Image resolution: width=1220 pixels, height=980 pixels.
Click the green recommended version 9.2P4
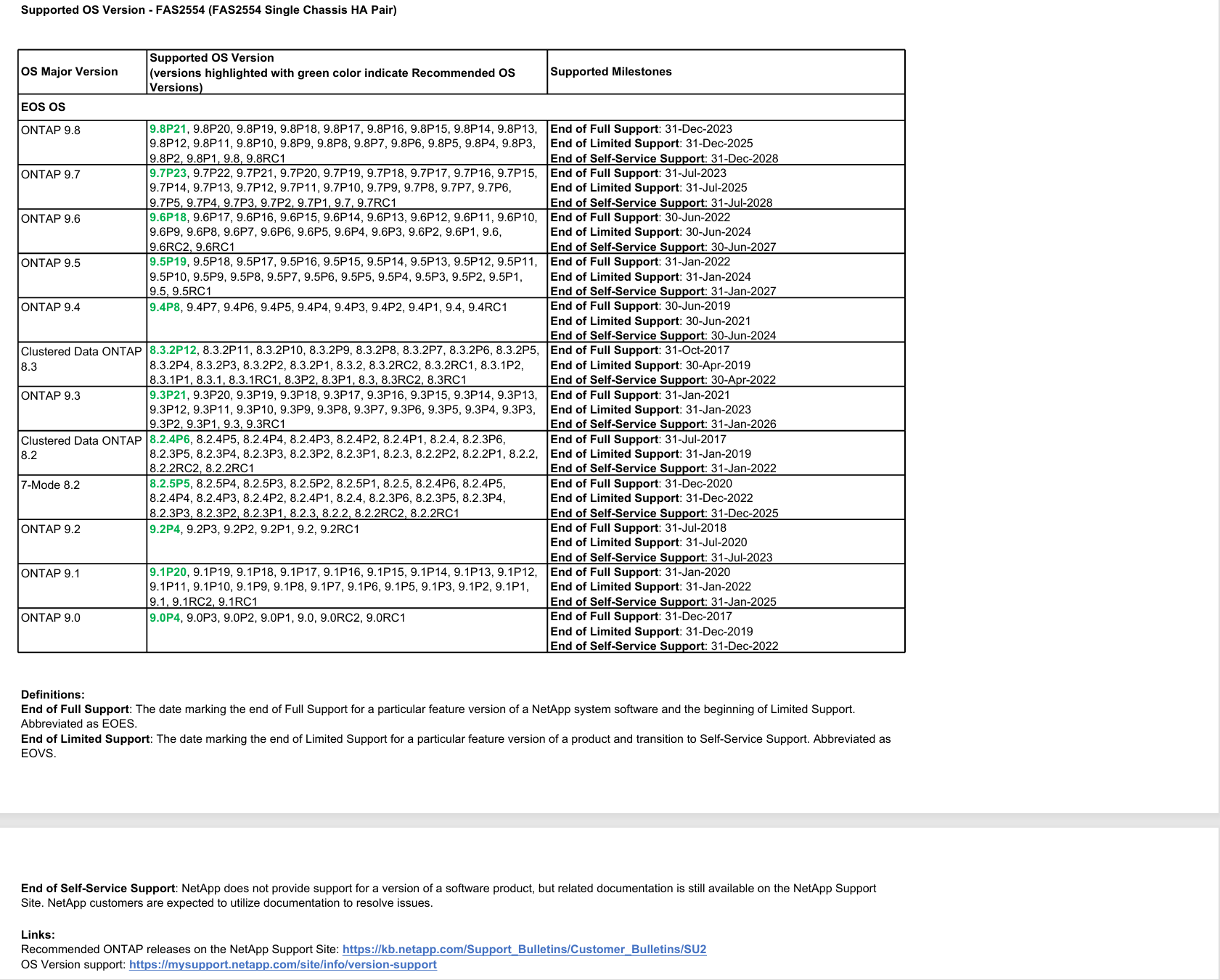pyautogui.click(x=165, y=529)
